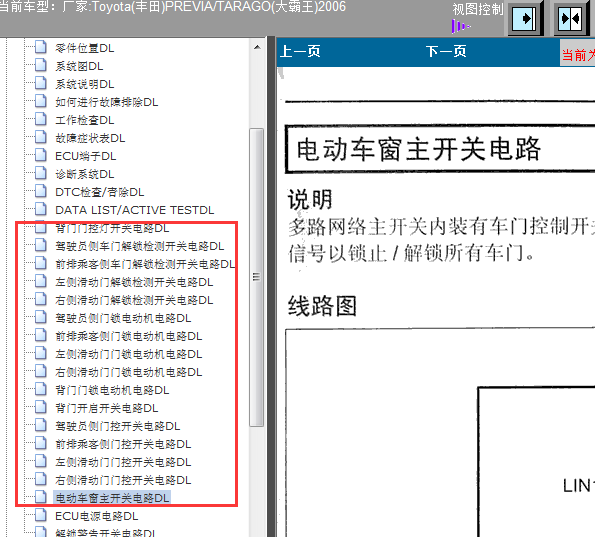Open 驾驶员侧门控开关电路DL

pos(118,426)
